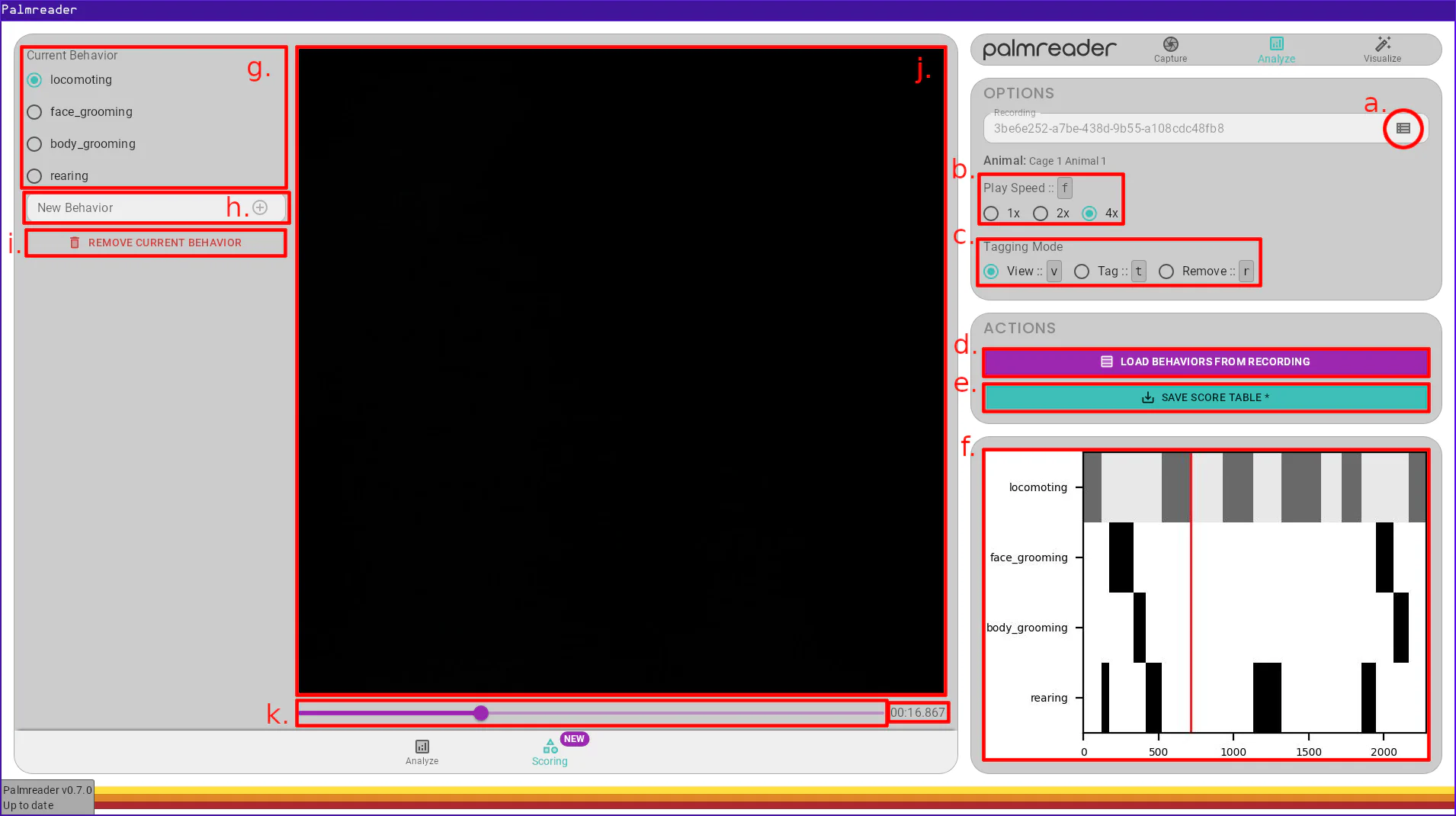Click the Recording ID field
Screen dimensions: 1456x816
[x=1182, y=129]
